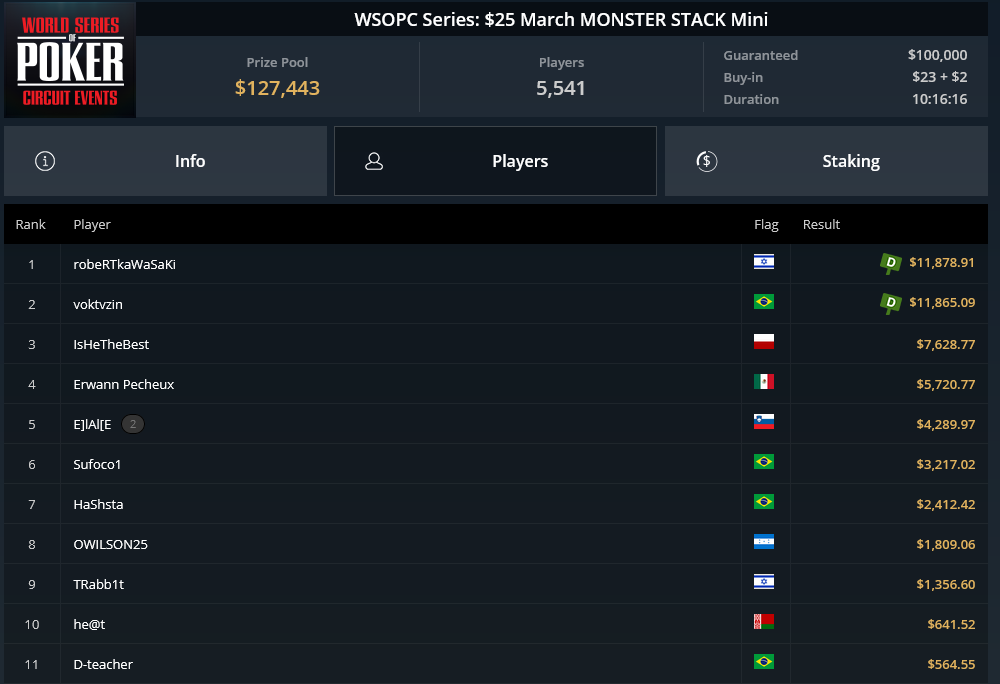Click the Player column header
The height and width of the screenshot is (684, 1000).
click(92, 224)
